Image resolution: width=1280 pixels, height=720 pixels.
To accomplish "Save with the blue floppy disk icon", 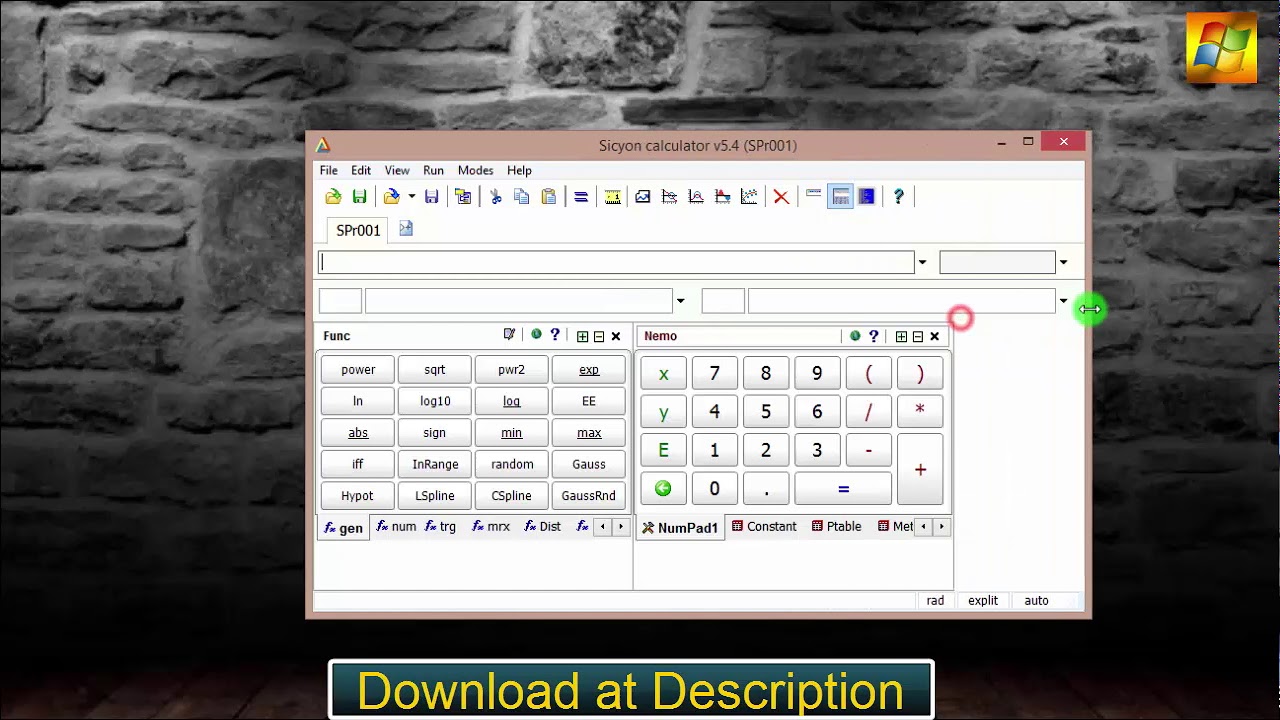I will pos(432,197).
